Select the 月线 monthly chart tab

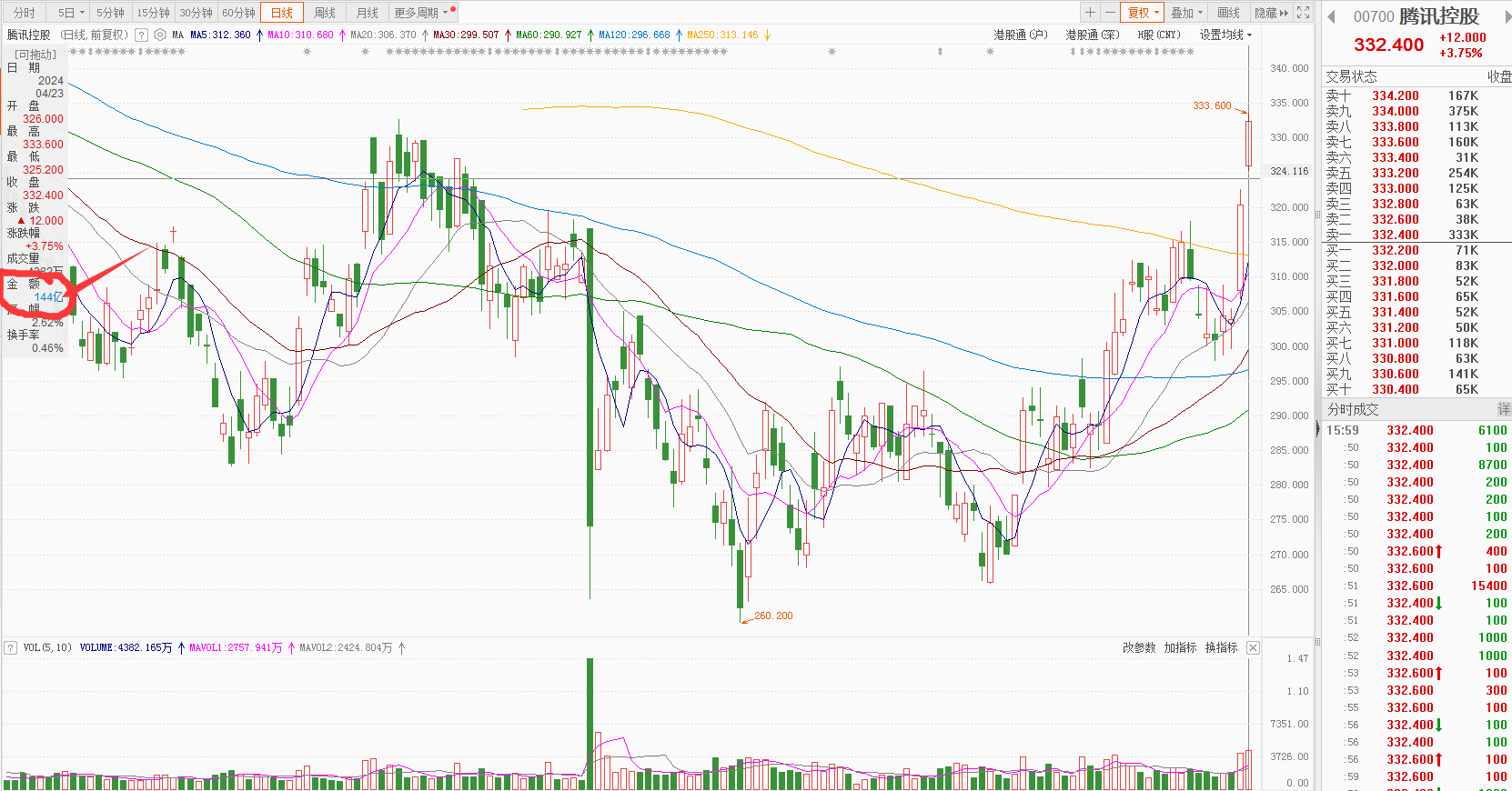coord(368,13)
